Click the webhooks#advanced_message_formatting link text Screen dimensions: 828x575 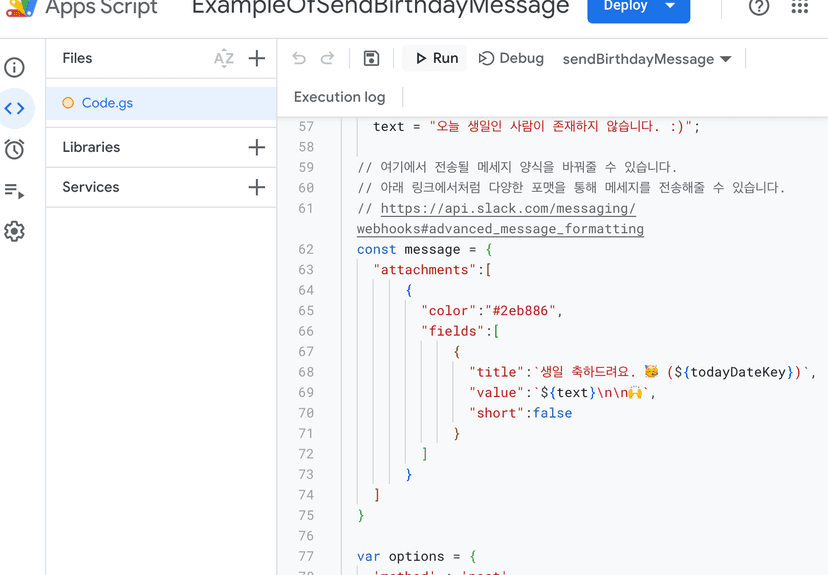500,229
